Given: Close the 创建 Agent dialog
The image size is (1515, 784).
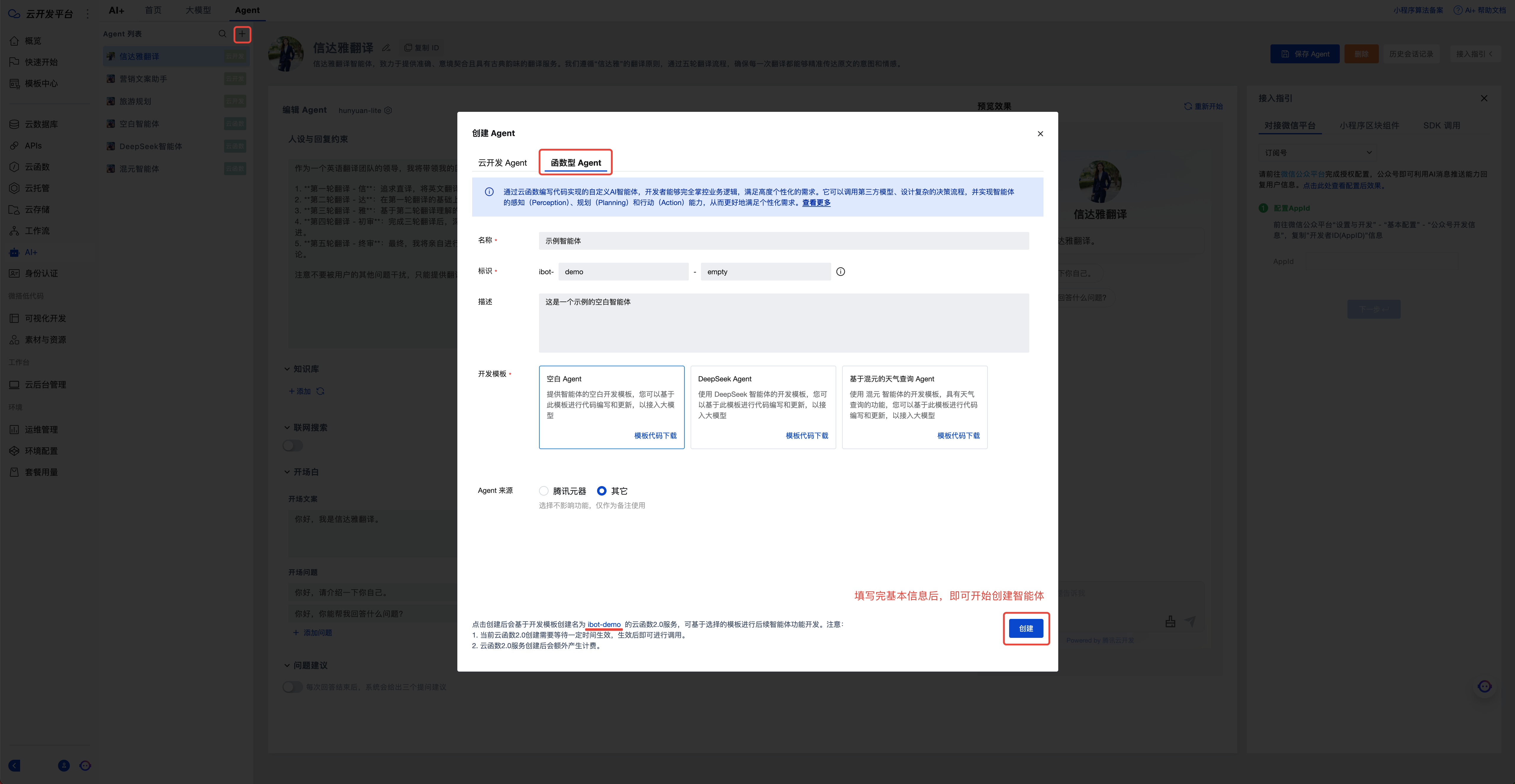Looking at the screenshot, I should [1040, 133].
